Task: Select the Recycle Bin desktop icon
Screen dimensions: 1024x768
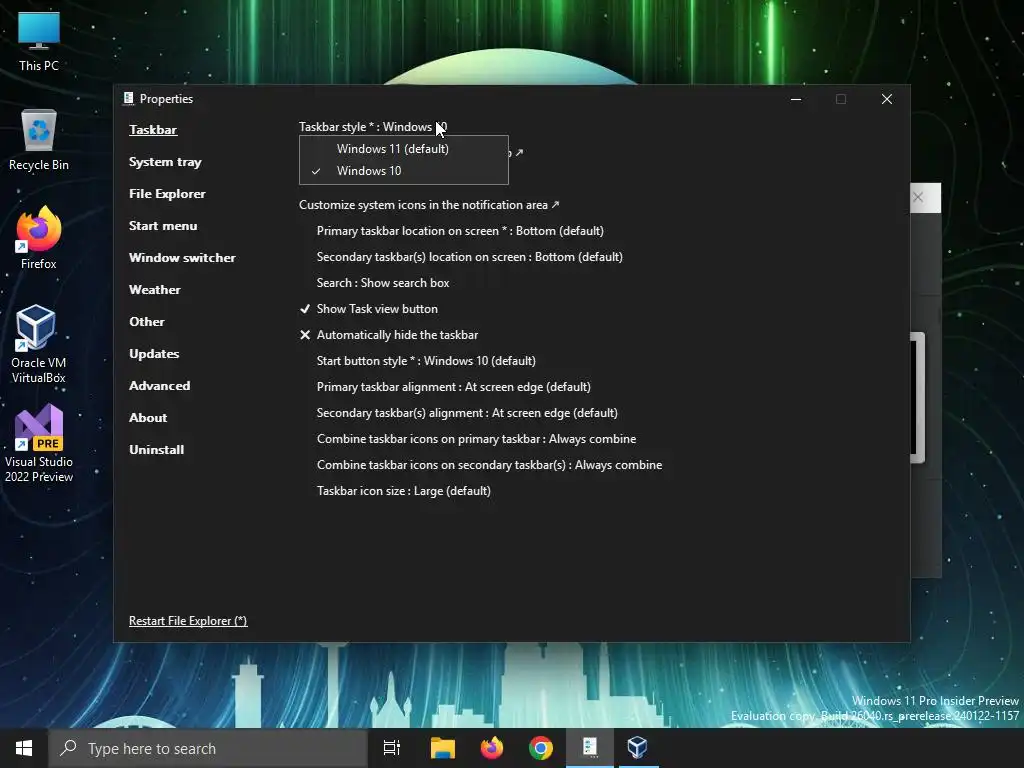Action: [39, 140]
